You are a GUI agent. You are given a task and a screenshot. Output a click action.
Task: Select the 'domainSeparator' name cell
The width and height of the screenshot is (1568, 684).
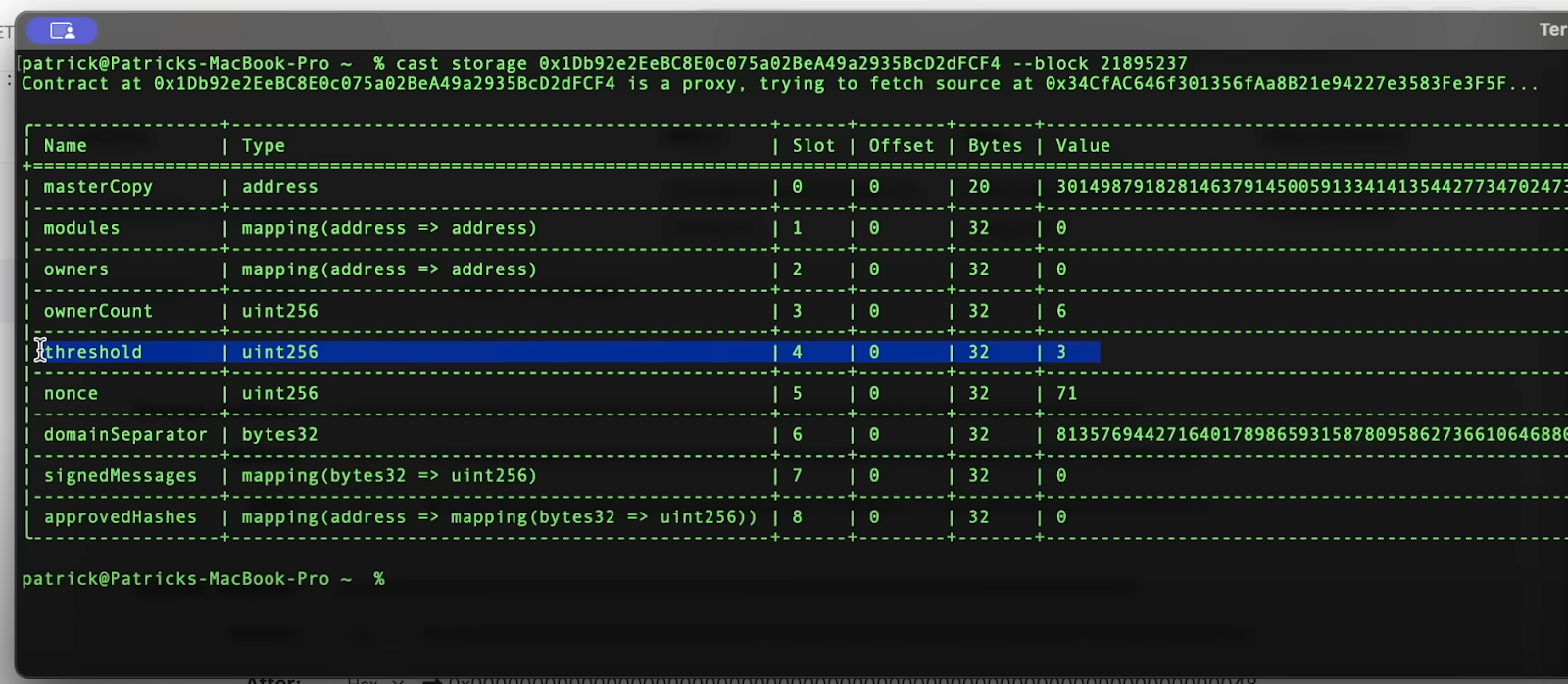[125, 434]
